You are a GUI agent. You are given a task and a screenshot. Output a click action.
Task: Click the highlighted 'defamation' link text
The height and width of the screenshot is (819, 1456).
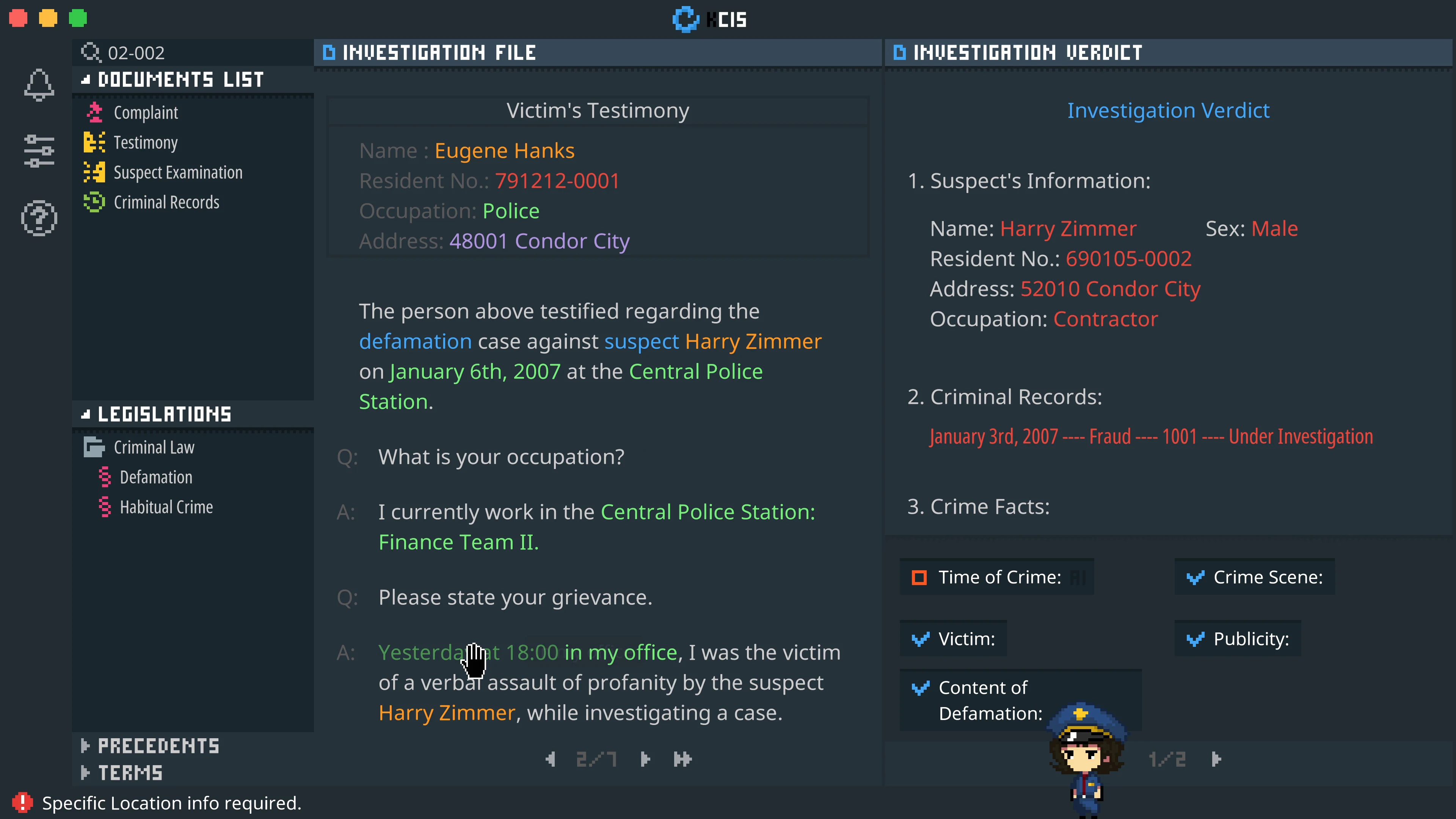point(415,341)
